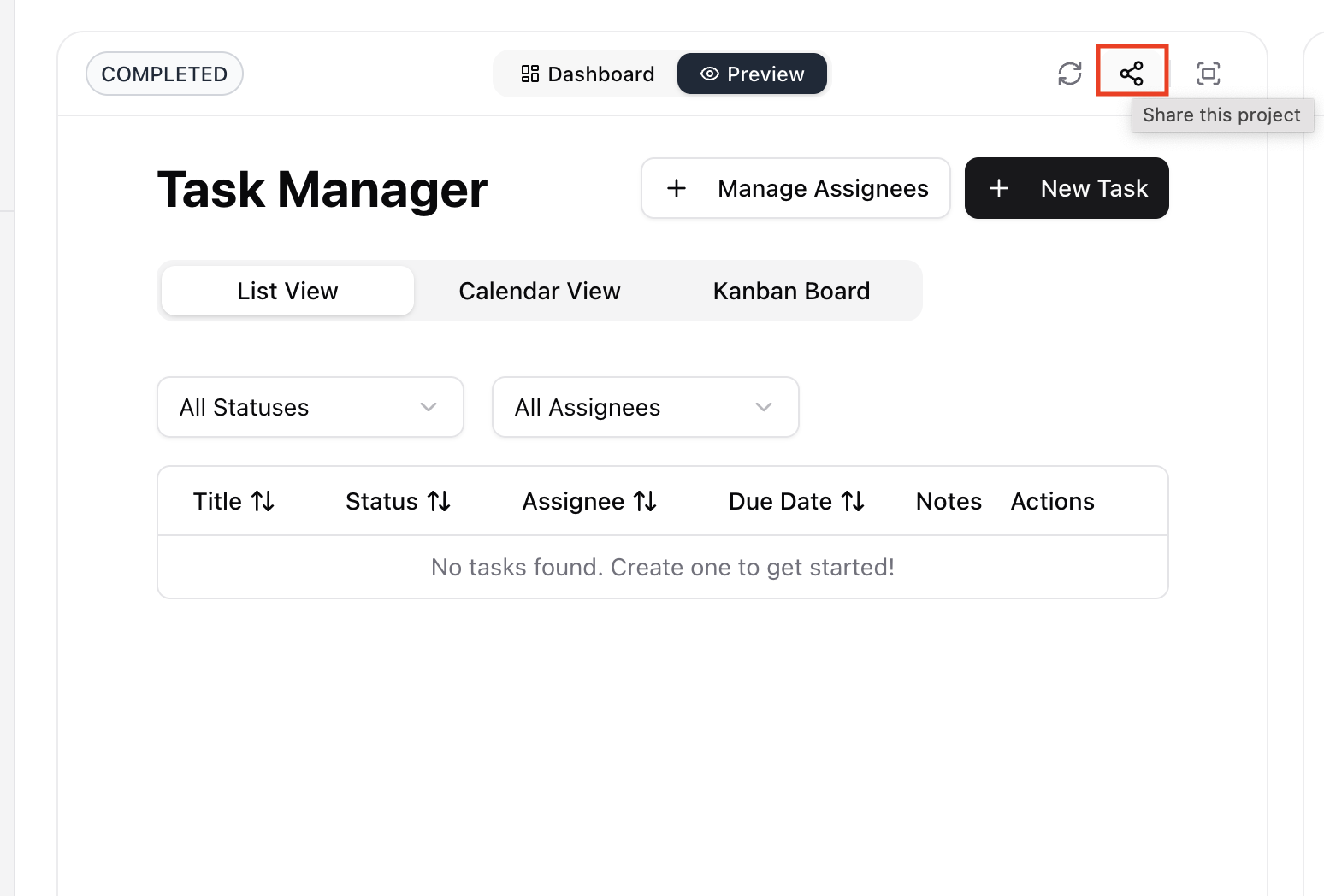Click the New Task button

click(1067, 188)
